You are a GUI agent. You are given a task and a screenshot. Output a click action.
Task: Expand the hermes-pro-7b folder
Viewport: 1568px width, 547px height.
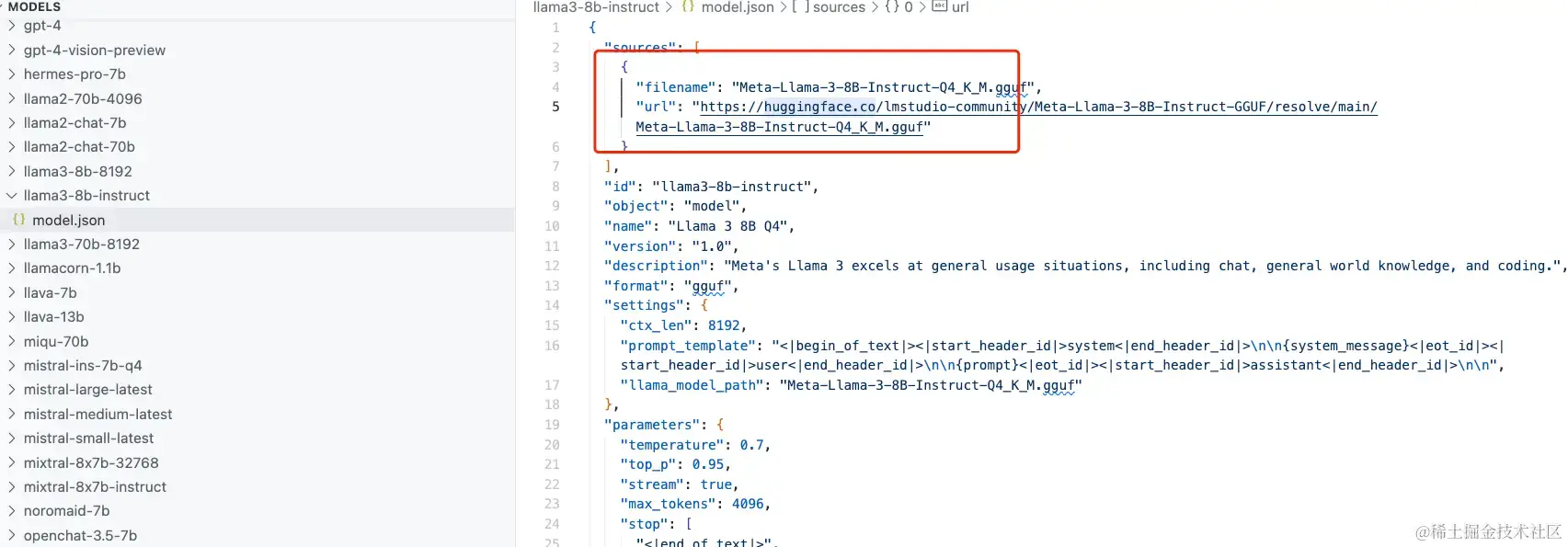(x=12, y=74)
